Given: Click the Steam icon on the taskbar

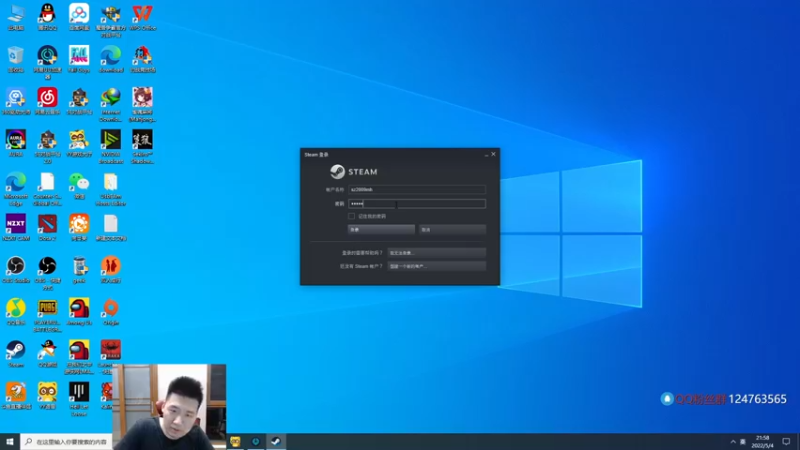Looking at the screenshot, I should pyautogui.click(x=276, y=441).
